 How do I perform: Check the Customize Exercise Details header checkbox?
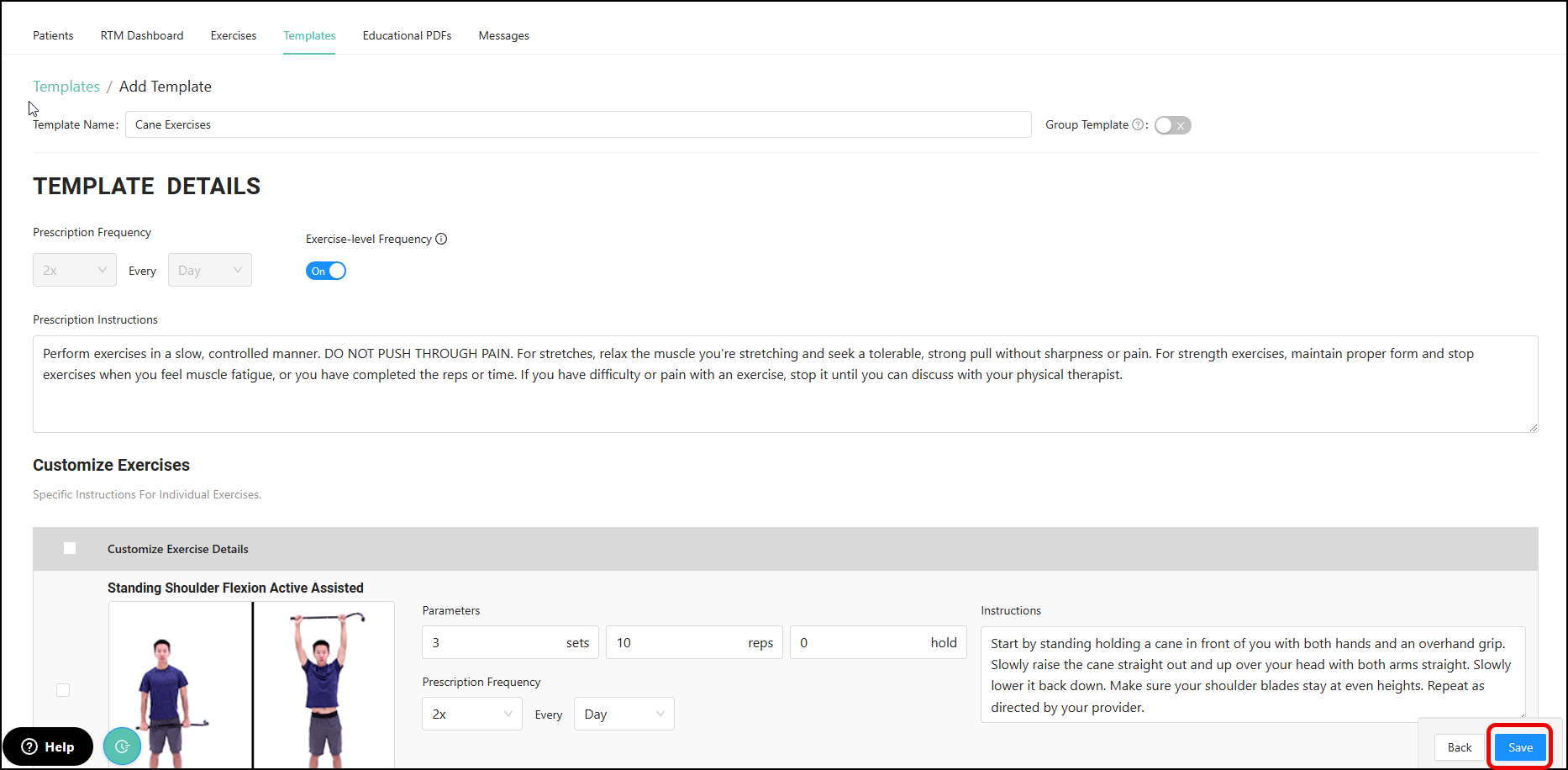70,548
